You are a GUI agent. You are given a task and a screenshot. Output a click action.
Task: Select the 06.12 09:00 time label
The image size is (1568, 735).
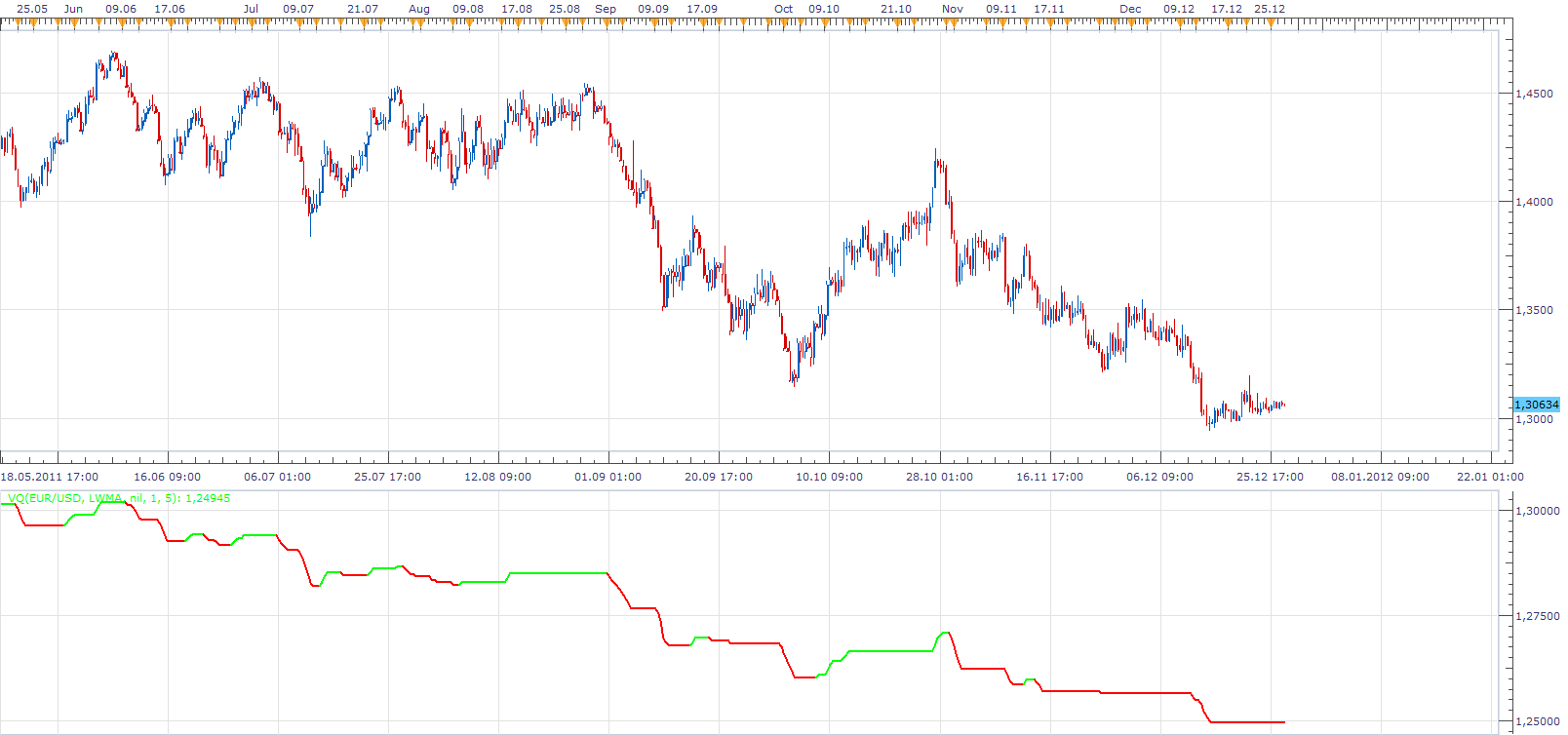click(1159, 477)
